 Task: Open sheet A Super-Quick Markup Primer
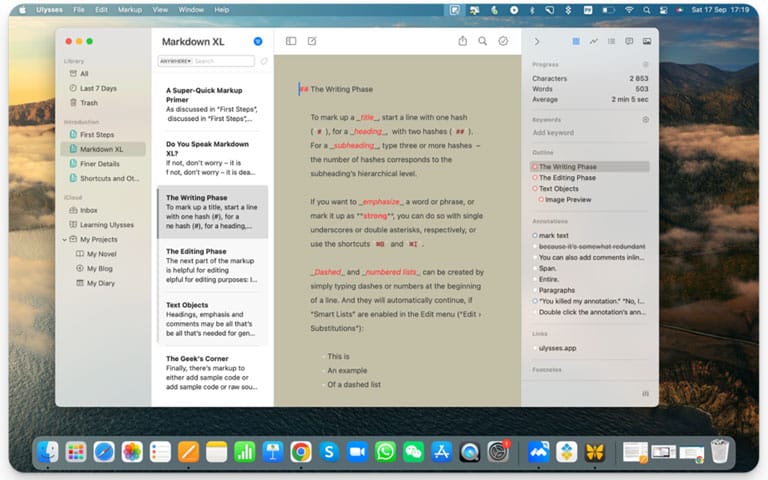(213, 104)
